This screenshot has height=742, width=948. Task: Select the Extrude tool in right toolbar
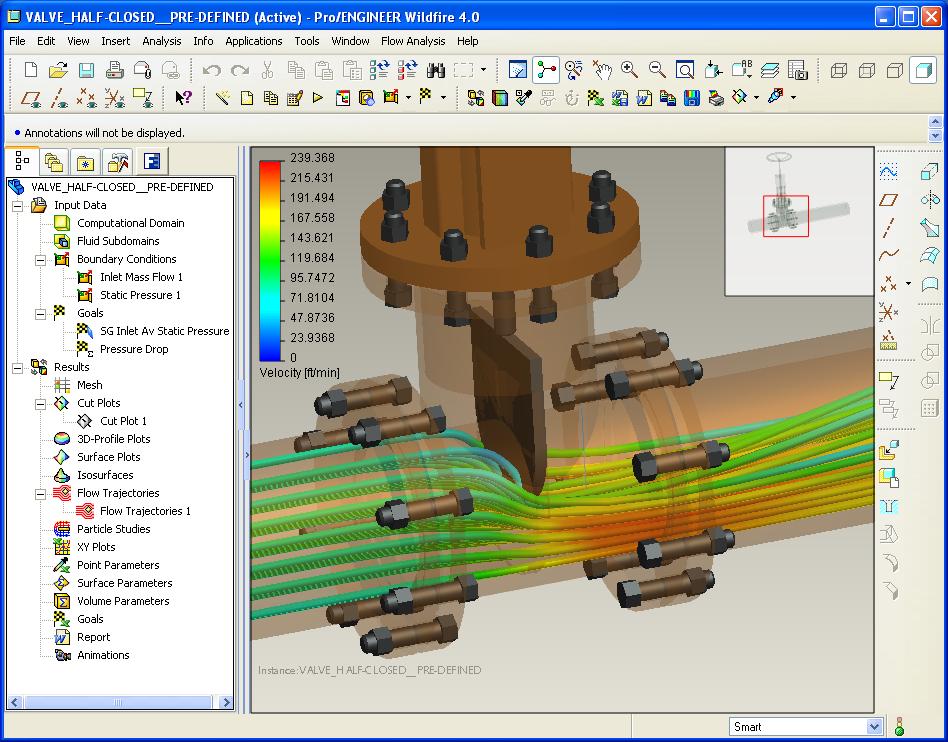(x=929, y=171)
